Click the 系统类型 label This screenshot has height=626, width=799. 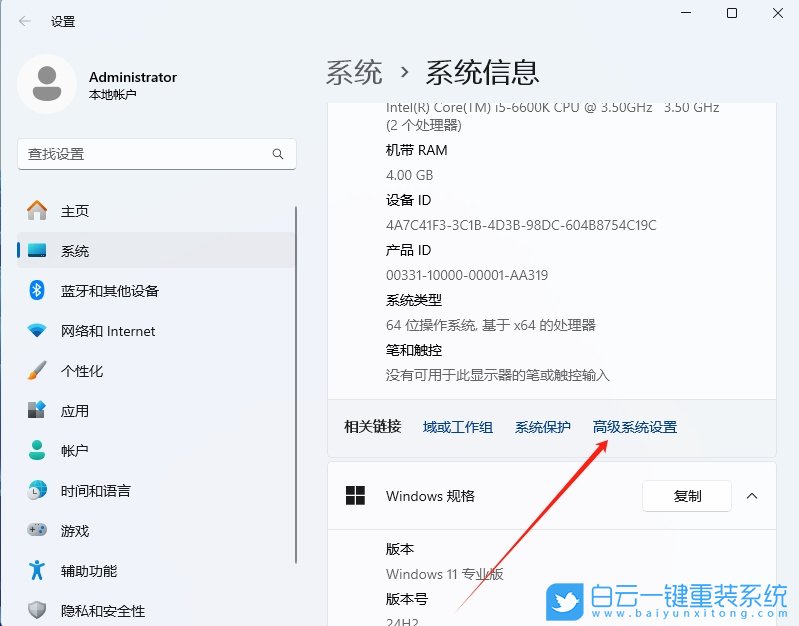[414, 300]
